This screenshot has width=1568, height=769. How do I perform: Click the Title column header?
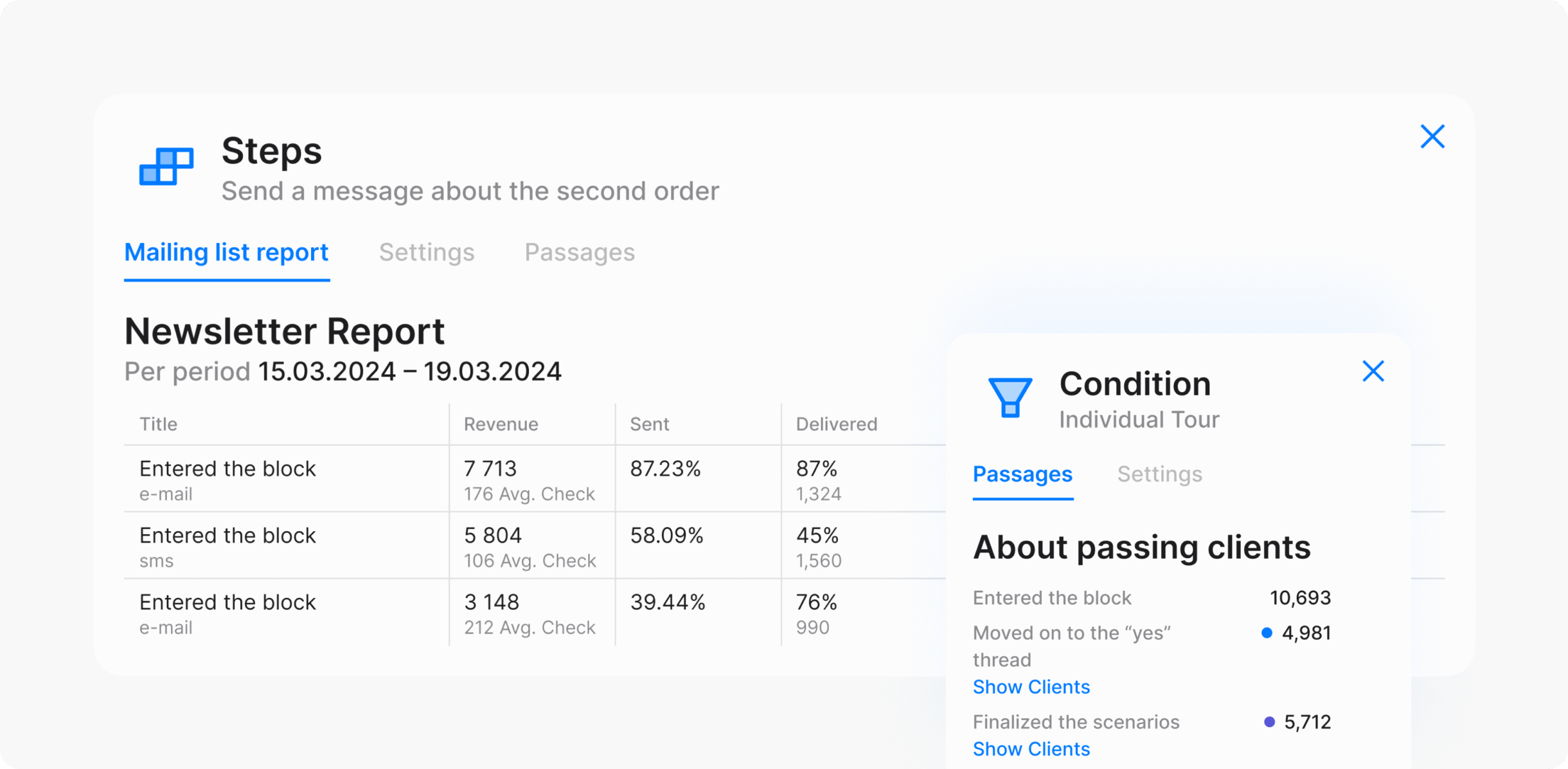click(x=158, y=424)
